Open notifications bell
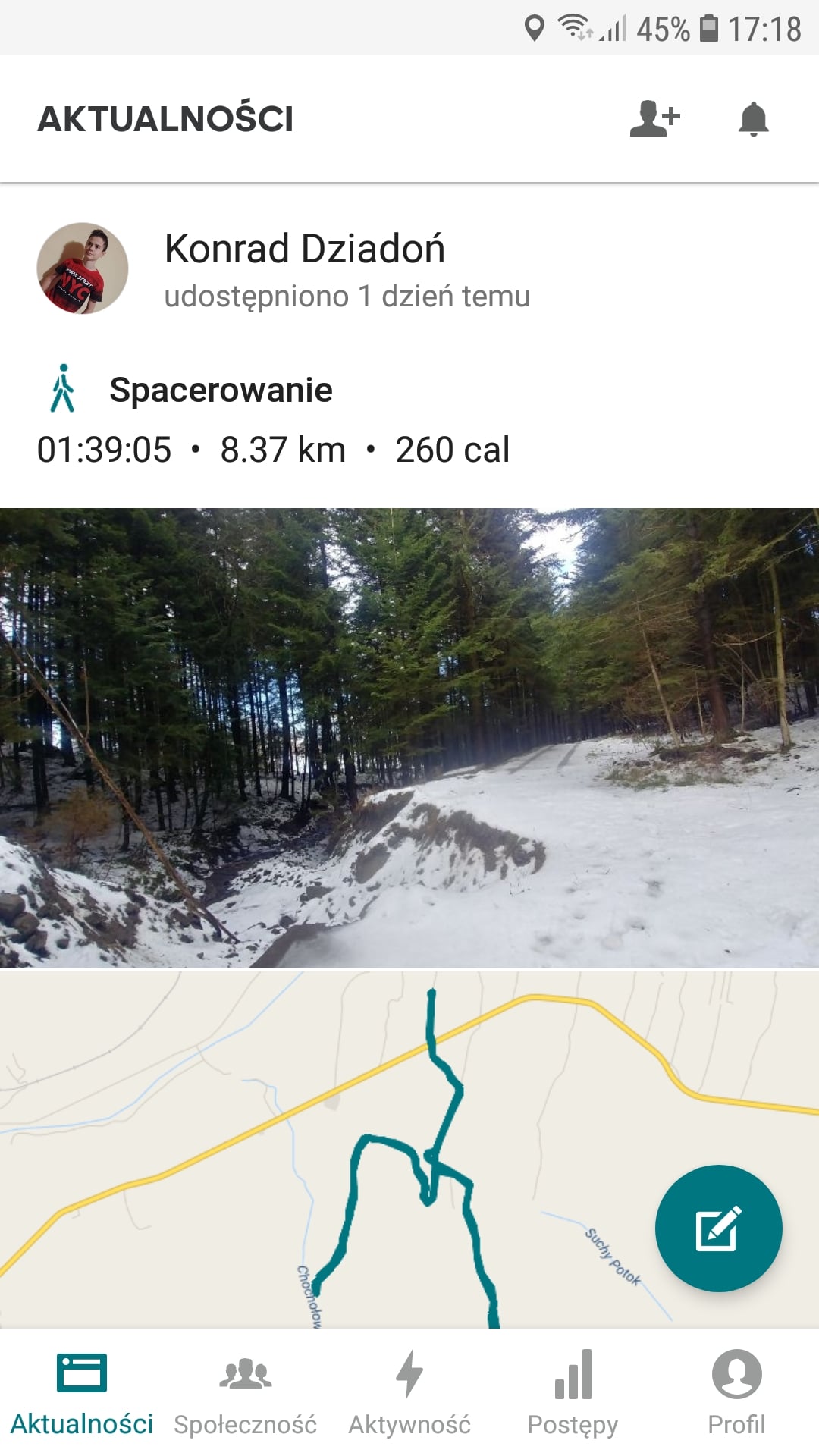This screenshot has height=1456, width=819. 753,118
